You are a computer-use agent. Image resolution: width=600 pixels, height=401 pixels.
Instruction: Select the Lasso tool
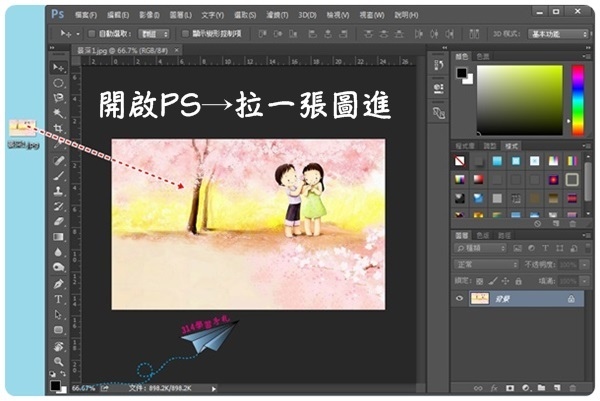click(59, 98)
